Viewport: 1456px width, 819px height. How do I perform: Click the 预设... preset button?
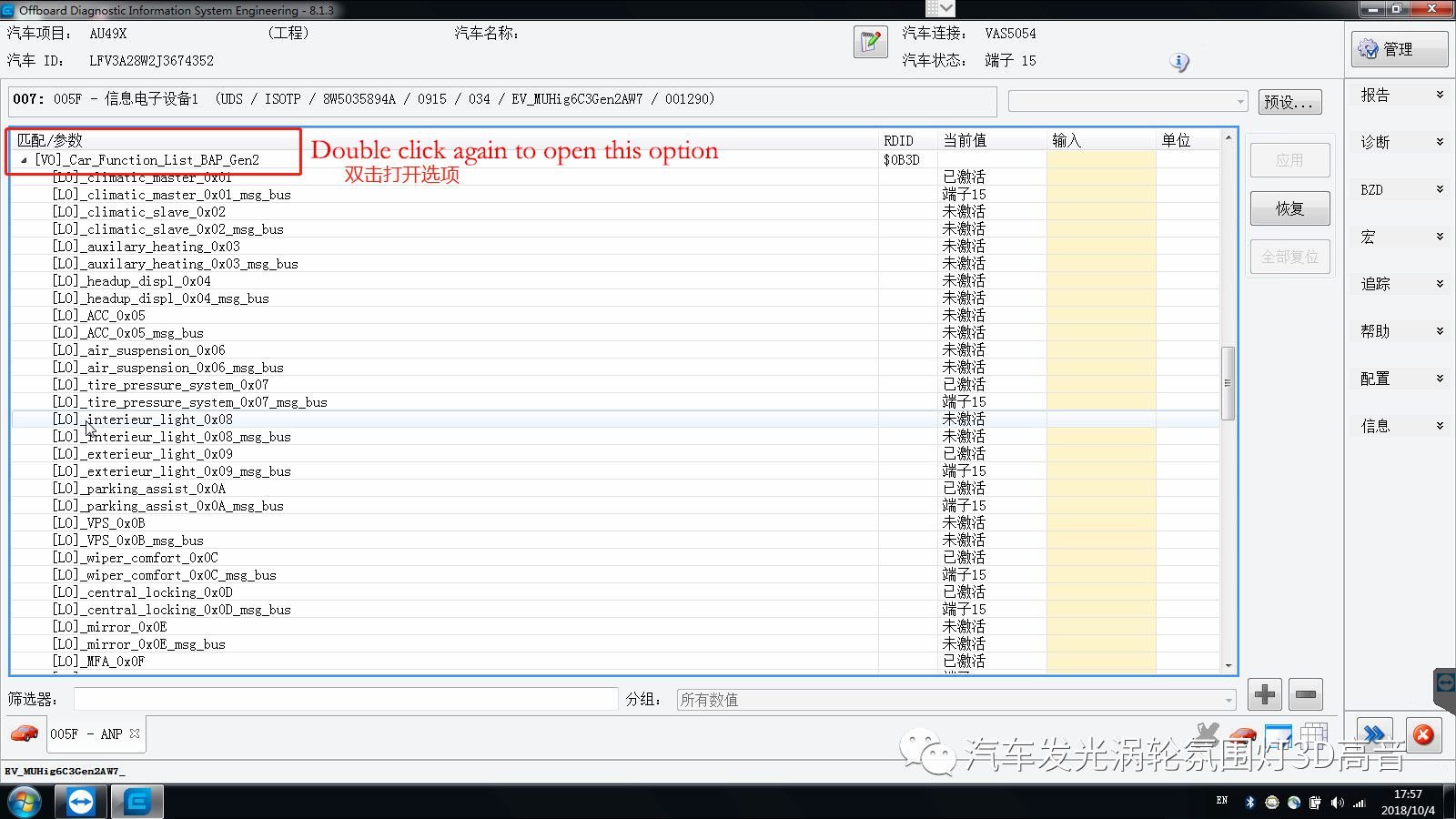(1289, 102)
